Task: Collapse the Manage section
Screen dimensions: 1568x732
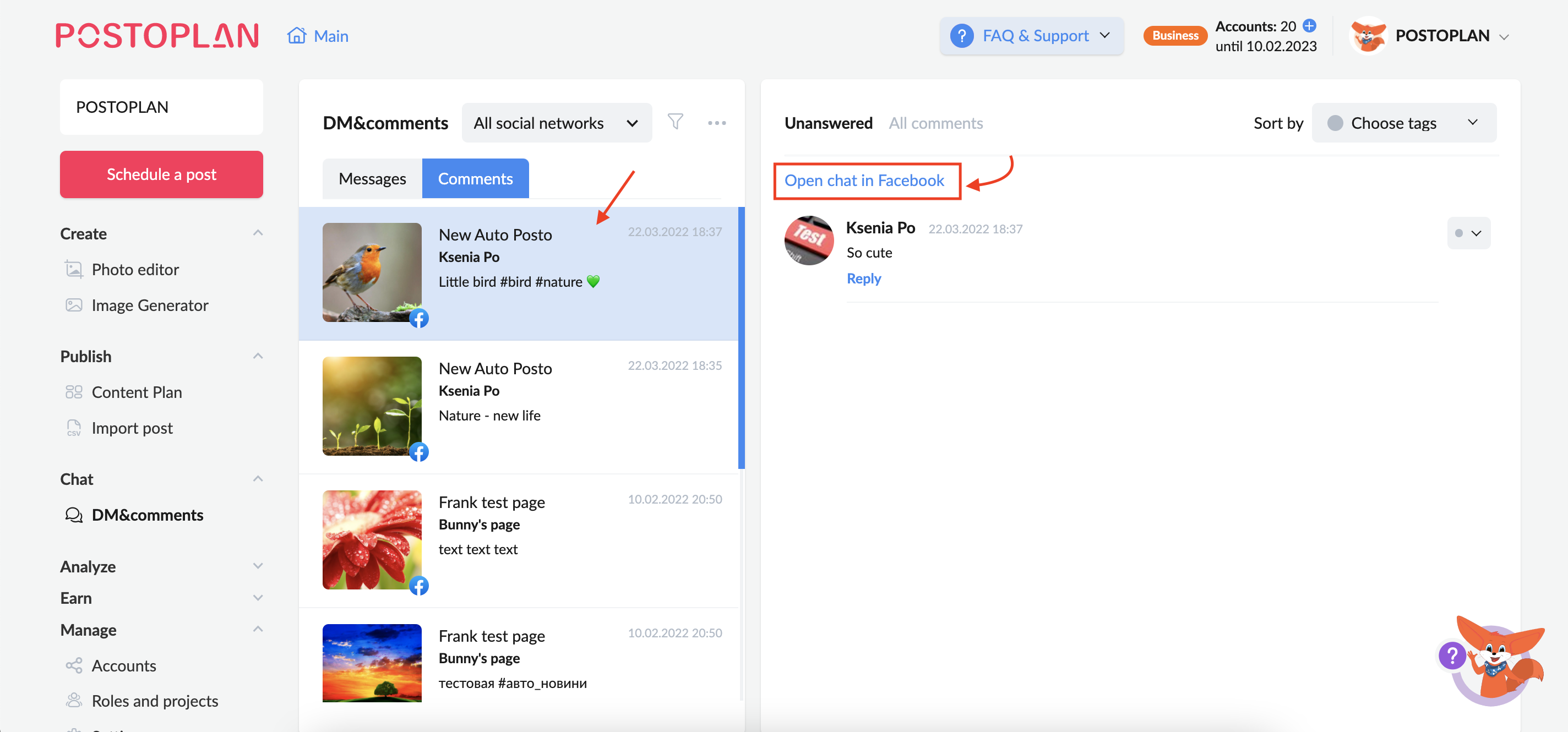Action: tap(258, 629)
